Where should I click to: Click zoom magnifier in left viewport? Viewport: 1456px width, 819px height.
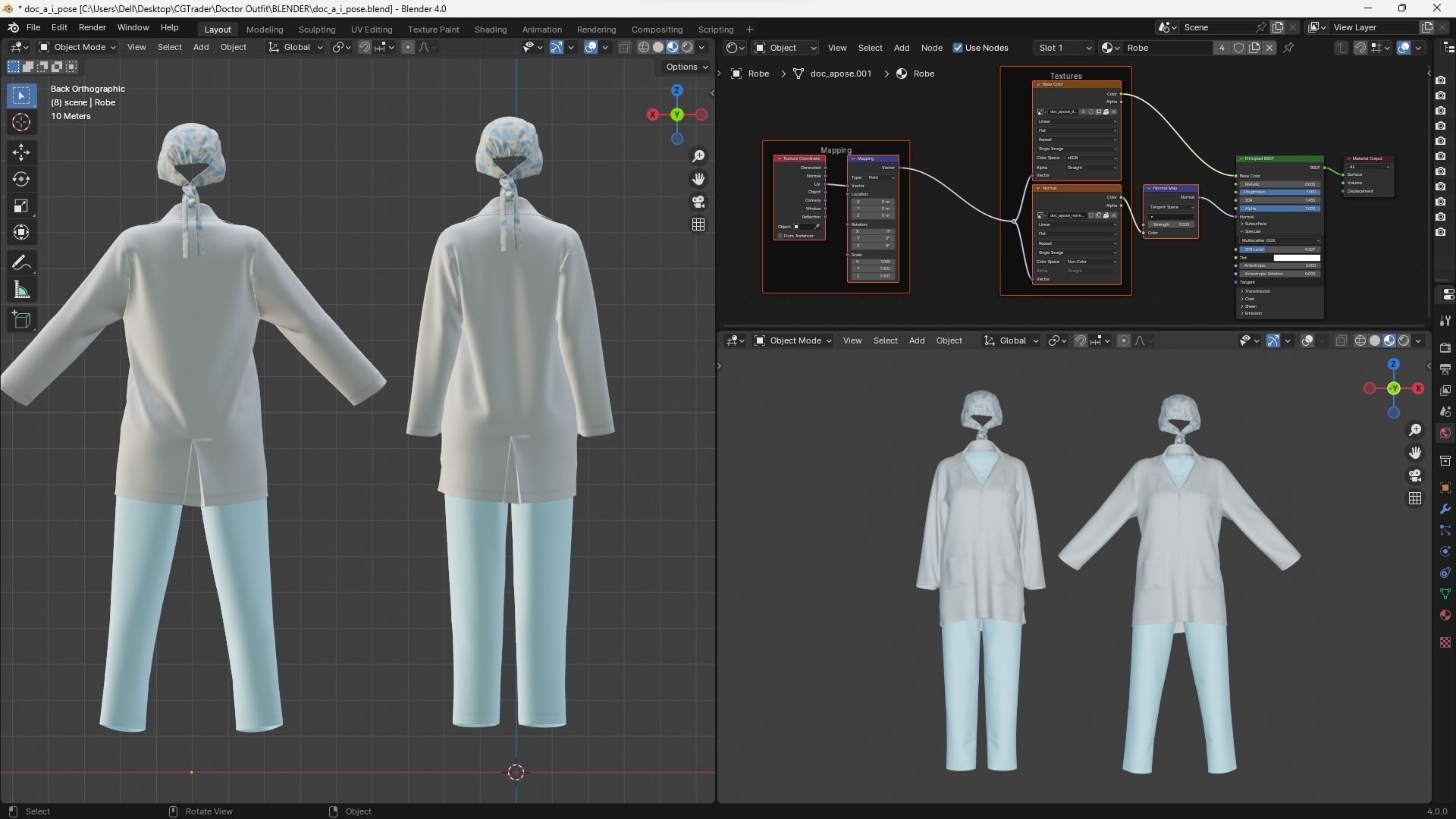[698, 156]
